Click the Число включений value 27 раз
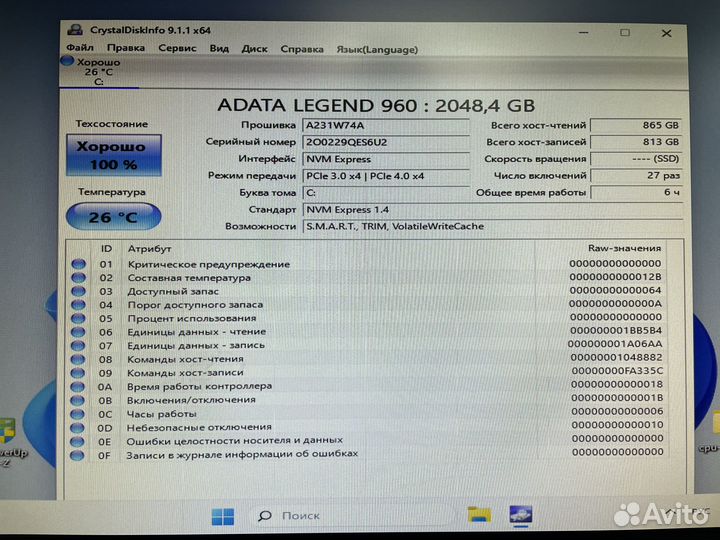The image size is (720, 540). tap(636, 175)
